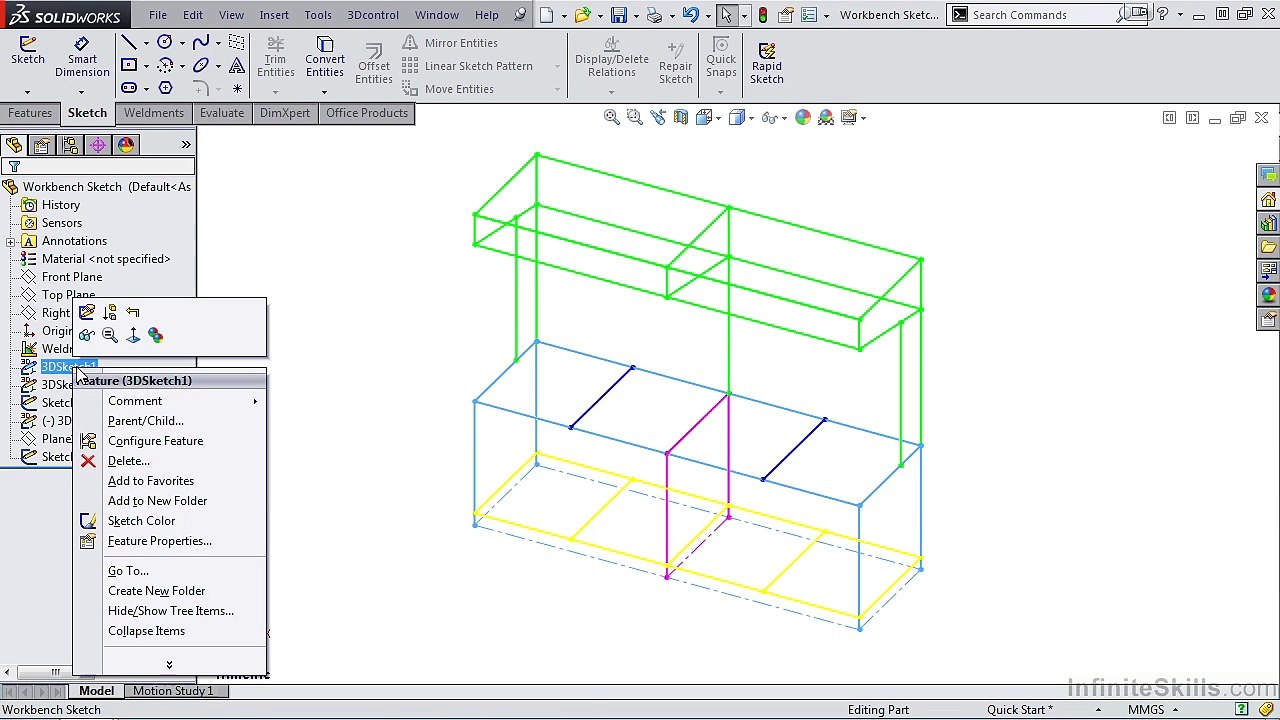The width and height of the screenshot is (1280, 720).
Task: Open the PropertyManager tab icon
Action: pos(42,145)
